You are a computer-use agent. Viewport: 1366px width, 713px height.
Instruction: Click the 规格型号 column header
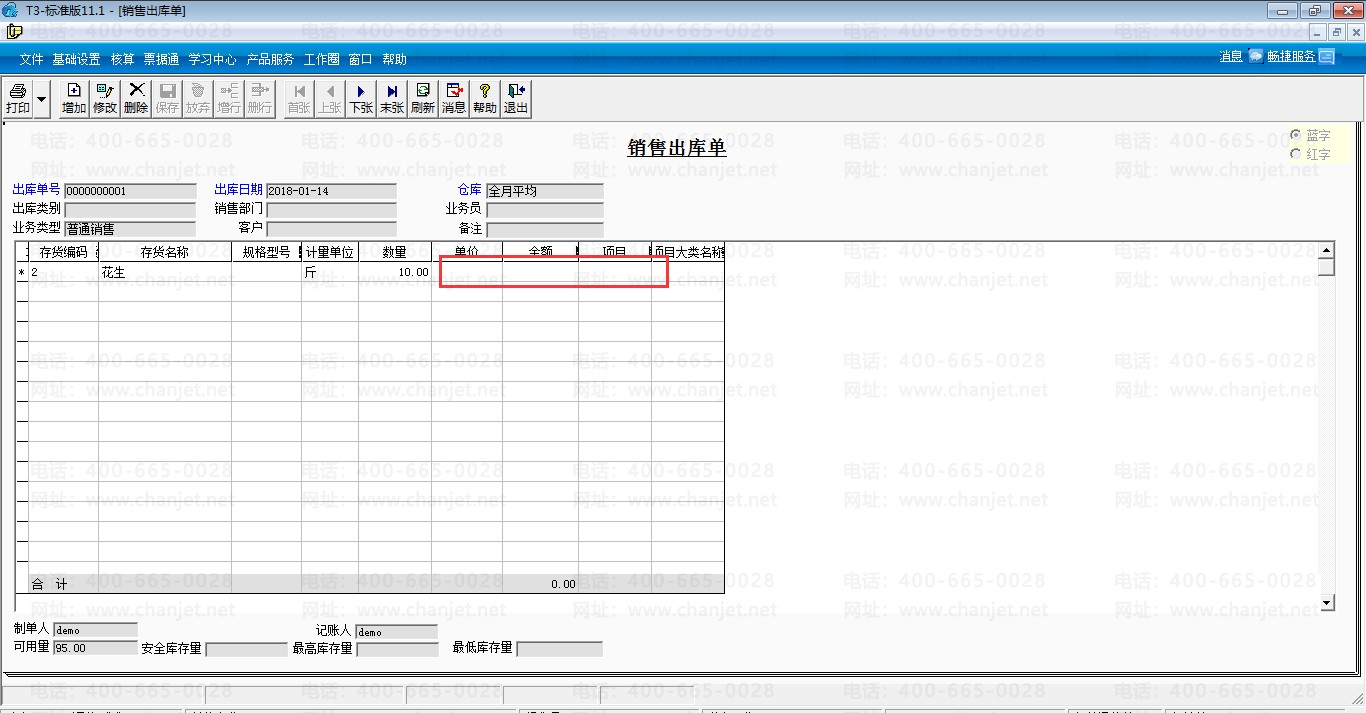[x=266, y=252]
